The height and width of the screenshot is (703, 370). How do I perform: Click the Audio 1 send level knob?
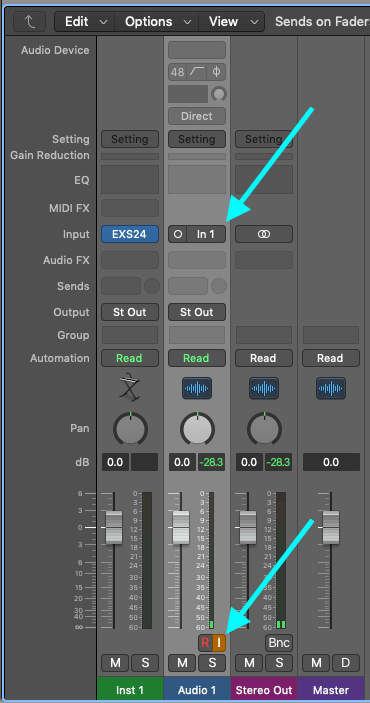(219, 286)
